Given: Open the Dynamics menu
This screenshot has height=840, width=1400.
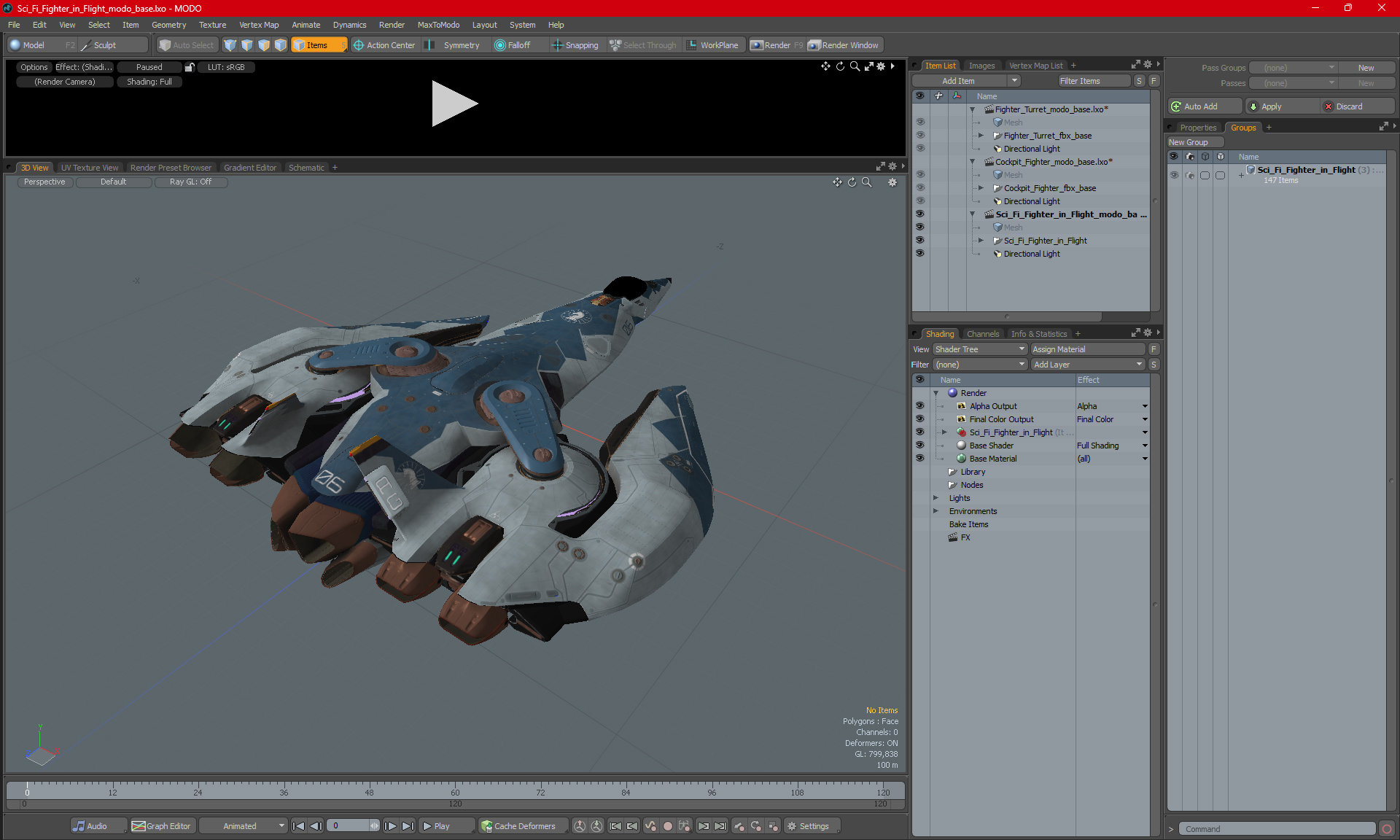Looking at the screenshot, I should pos(349,25).
